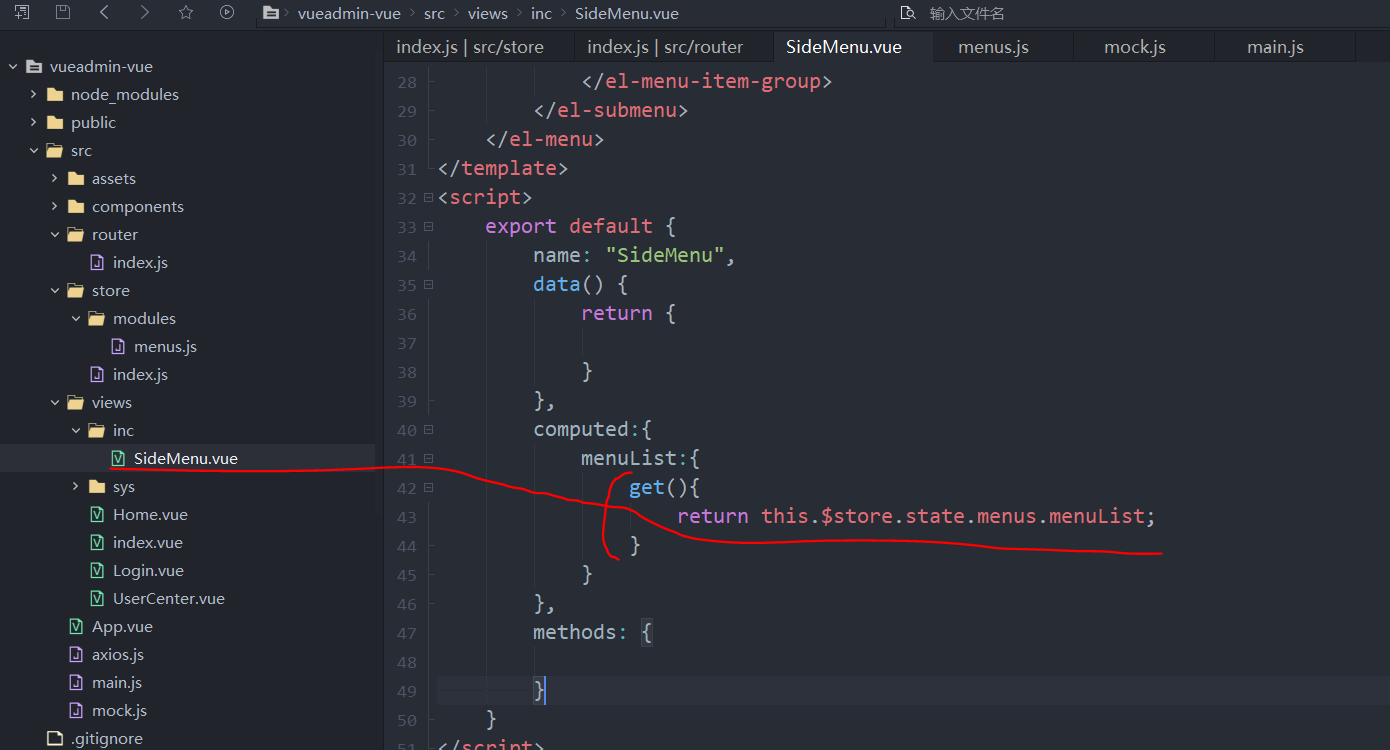Click the Vue file icon beside index.vue

click(x=97, y=543)
